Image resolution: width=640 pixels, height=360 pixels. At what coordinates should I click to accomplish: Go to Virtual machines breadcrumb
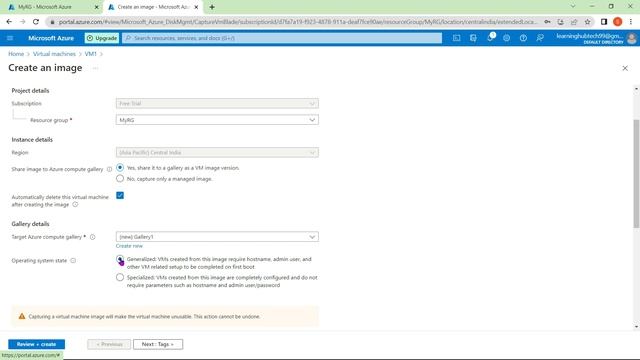tap(54, 54)
